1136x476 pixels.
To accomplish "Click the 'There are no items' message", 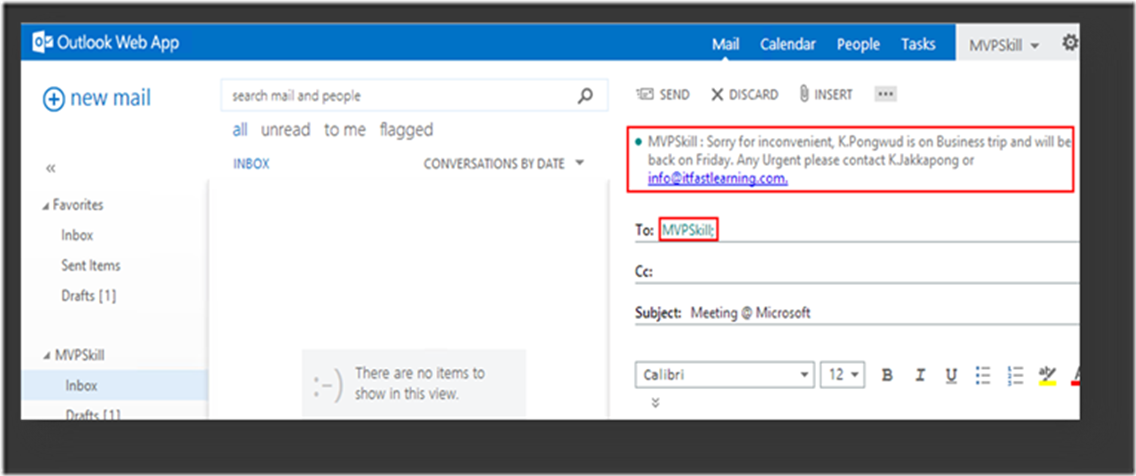I will pos(420,383).
